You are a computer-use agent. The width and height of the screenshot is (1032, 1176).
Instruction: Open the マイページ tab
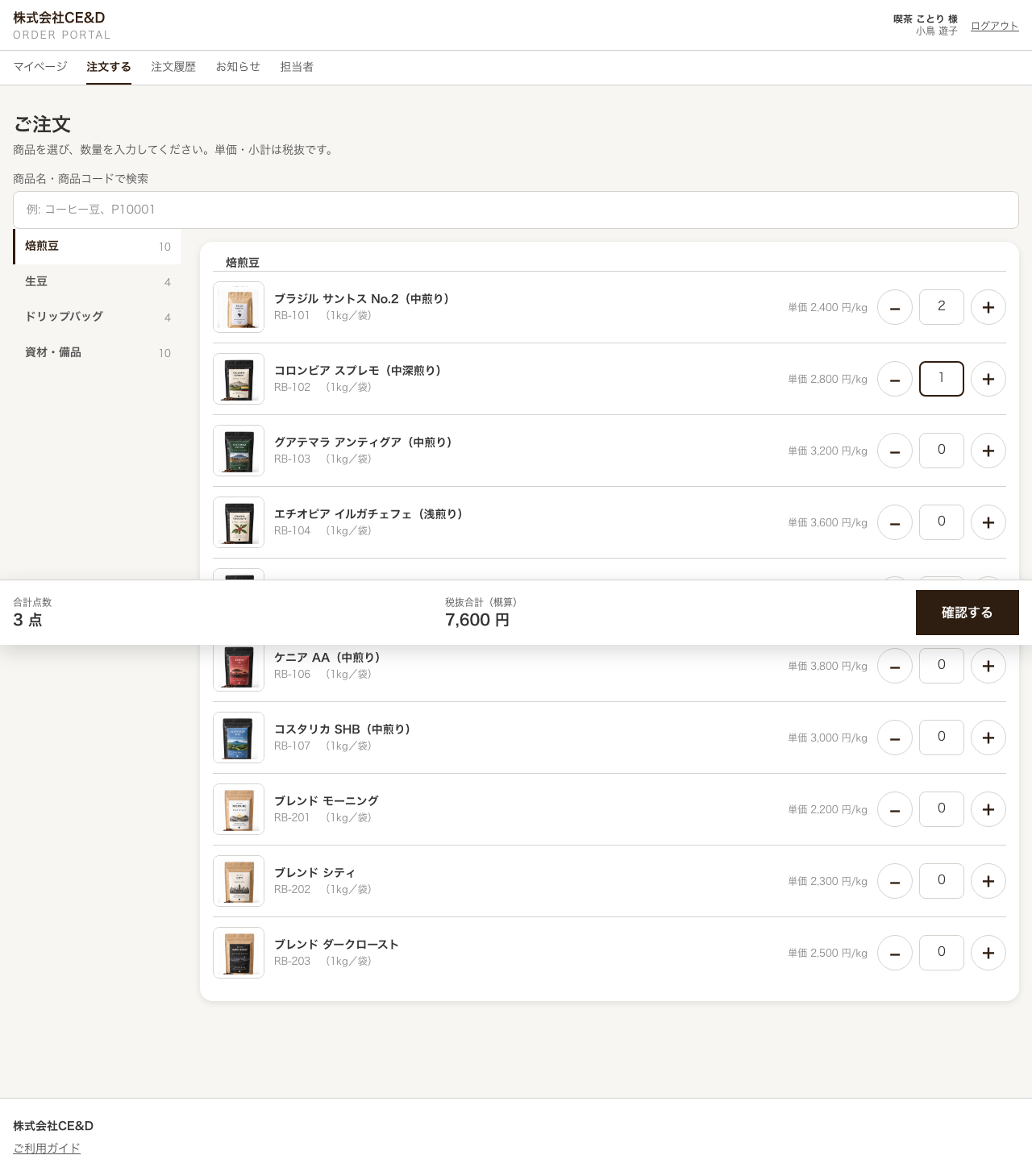[x=40, y=67]
